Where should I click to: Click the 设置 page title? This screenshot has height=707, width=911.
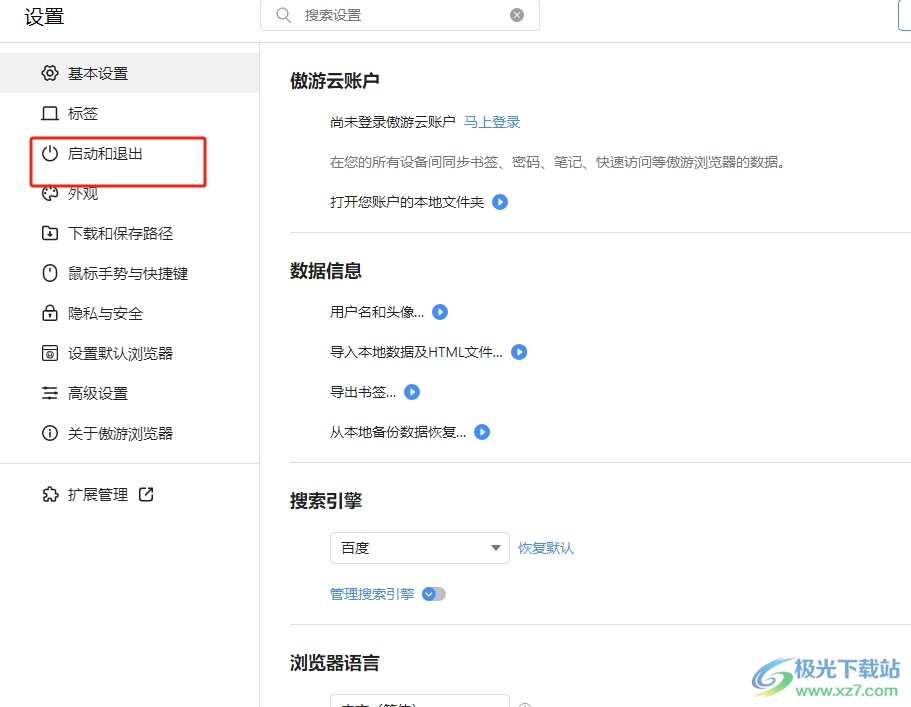[x=44, y=16]
